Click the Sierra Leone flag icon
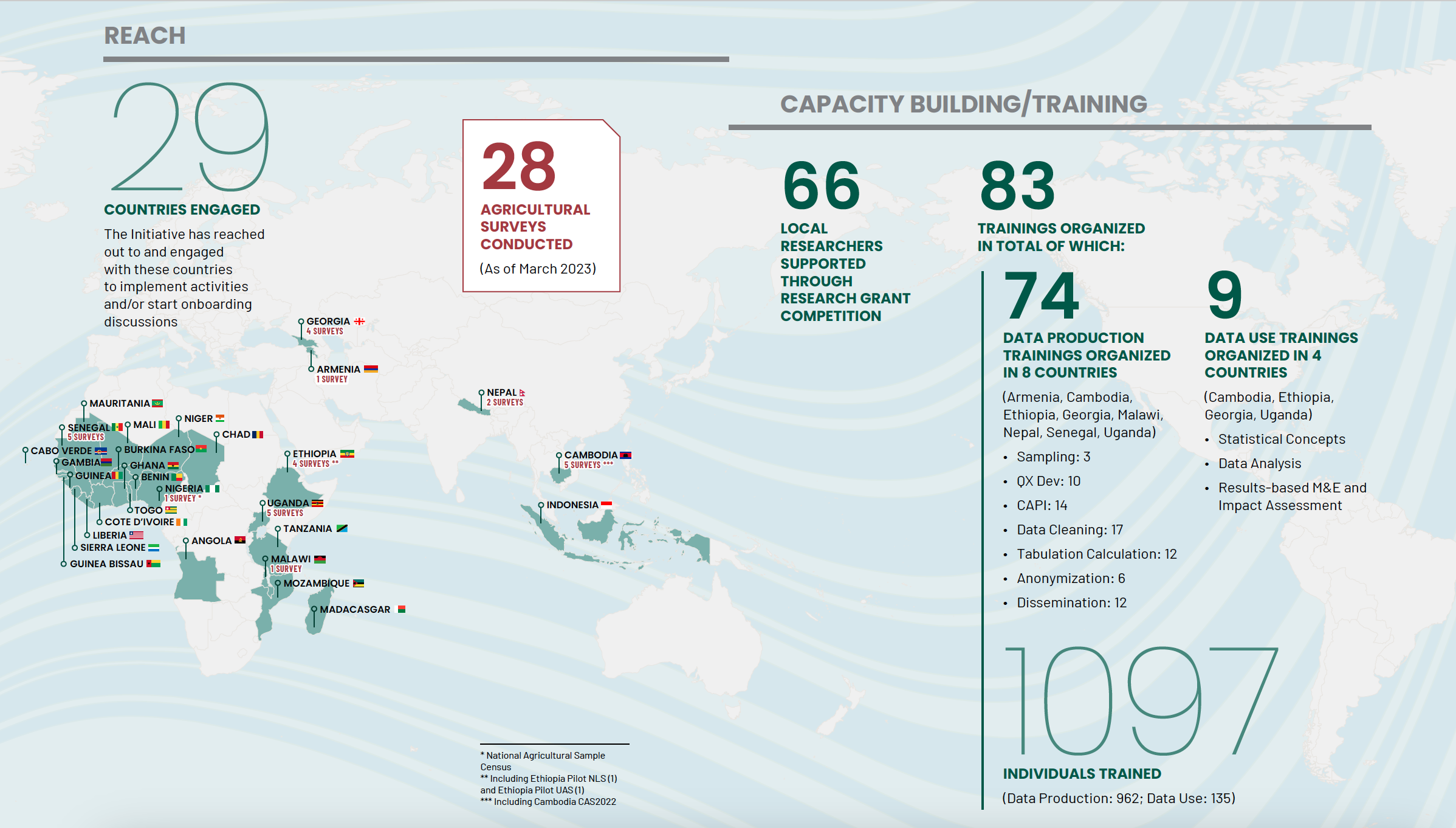1456x828 pixels. (x=154, y=547)
